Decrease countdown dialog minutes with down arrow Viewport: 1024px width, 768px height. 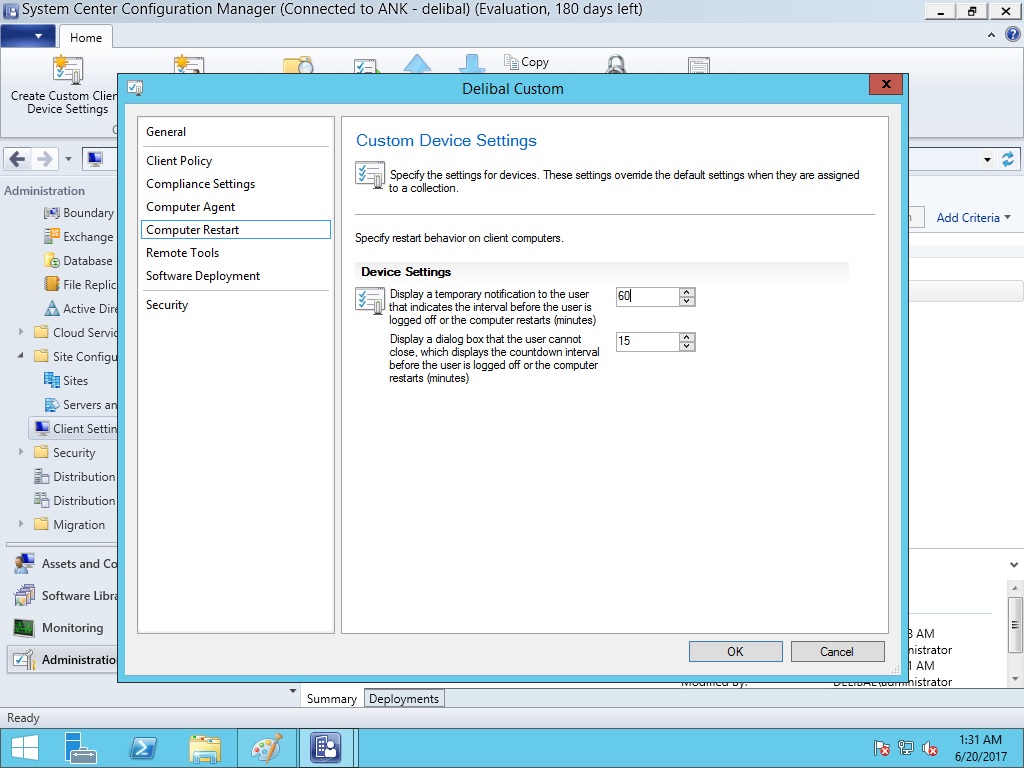[x=687, y=346]
